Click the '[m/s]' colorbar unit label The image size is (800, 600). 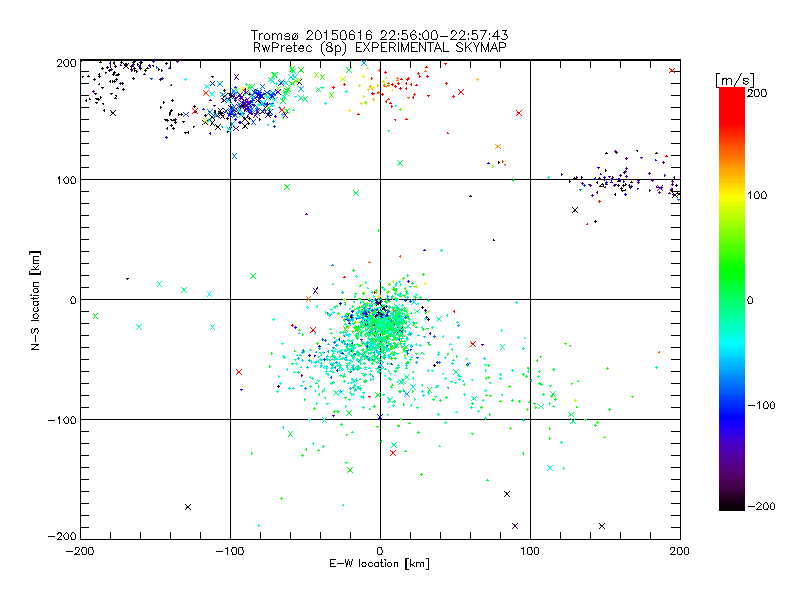tap(735, 80)
